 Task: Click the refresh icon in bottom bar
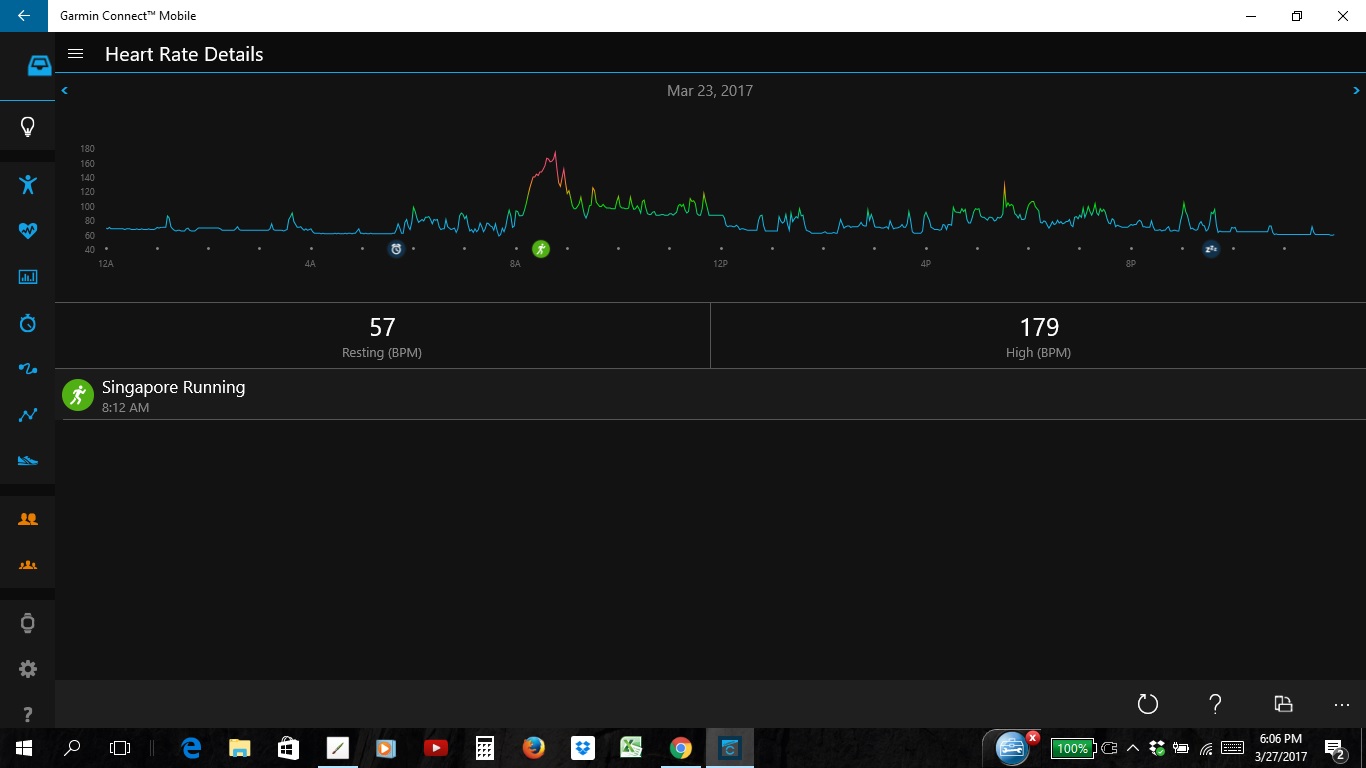point(1148,704)
